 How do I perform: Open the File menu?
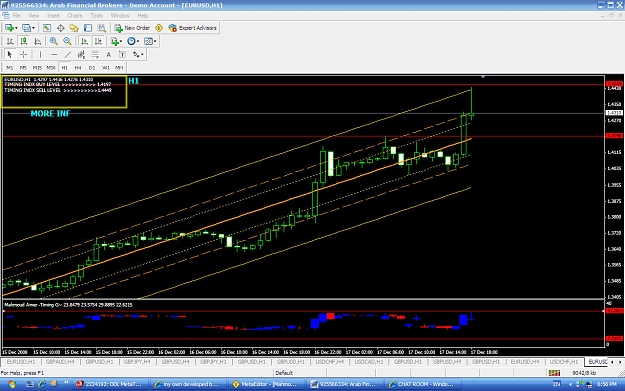coord(16,16)
